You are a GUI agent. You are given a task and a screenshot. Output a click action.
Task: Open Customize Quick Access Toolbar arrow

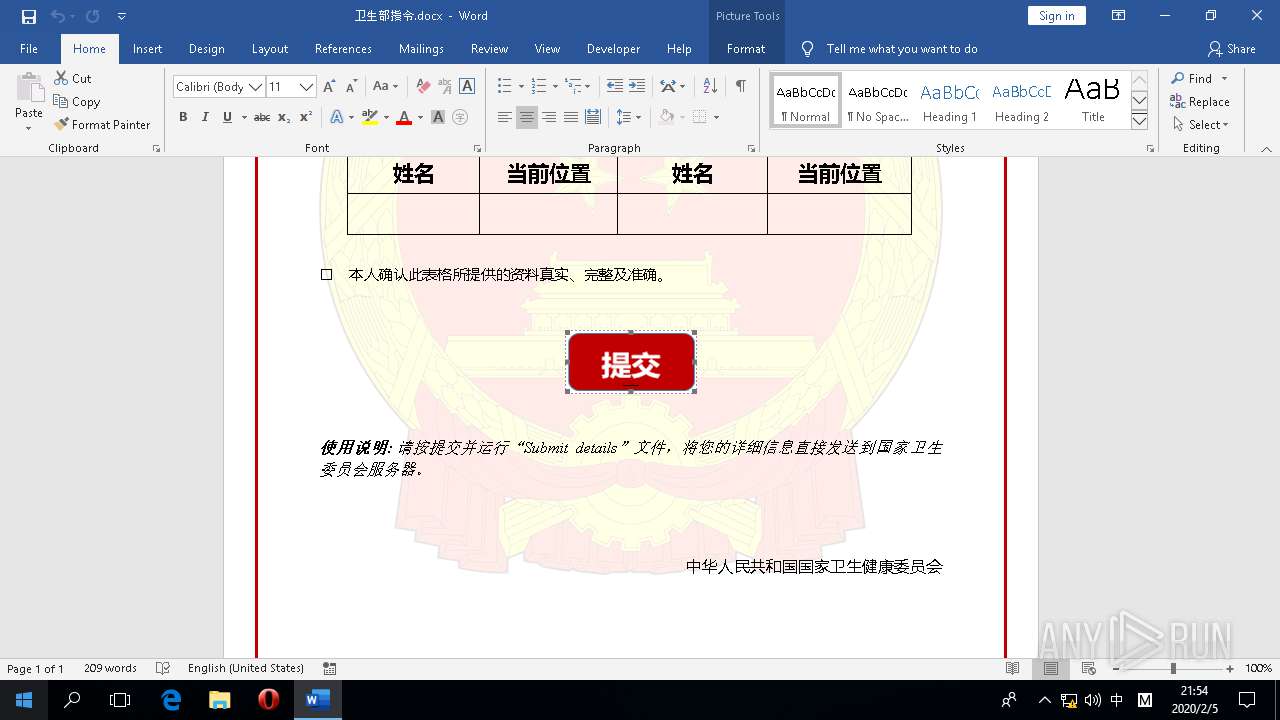122,16
